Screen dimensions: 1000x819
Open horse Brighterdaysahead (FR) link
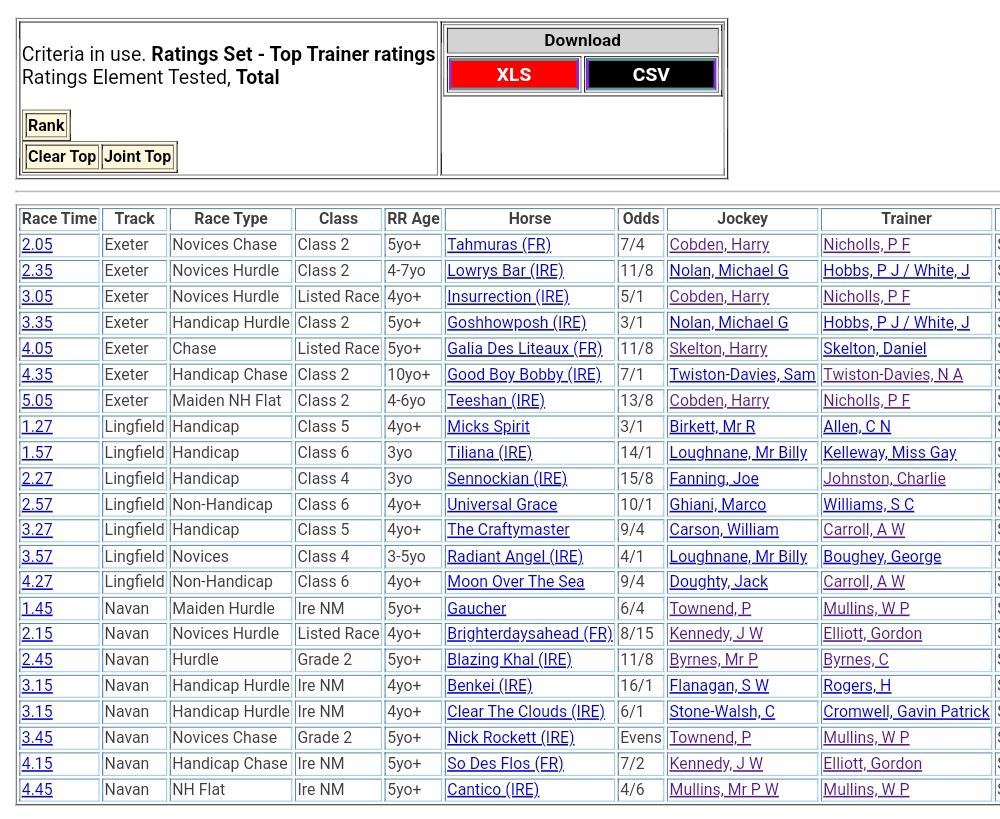pos(529,634)
